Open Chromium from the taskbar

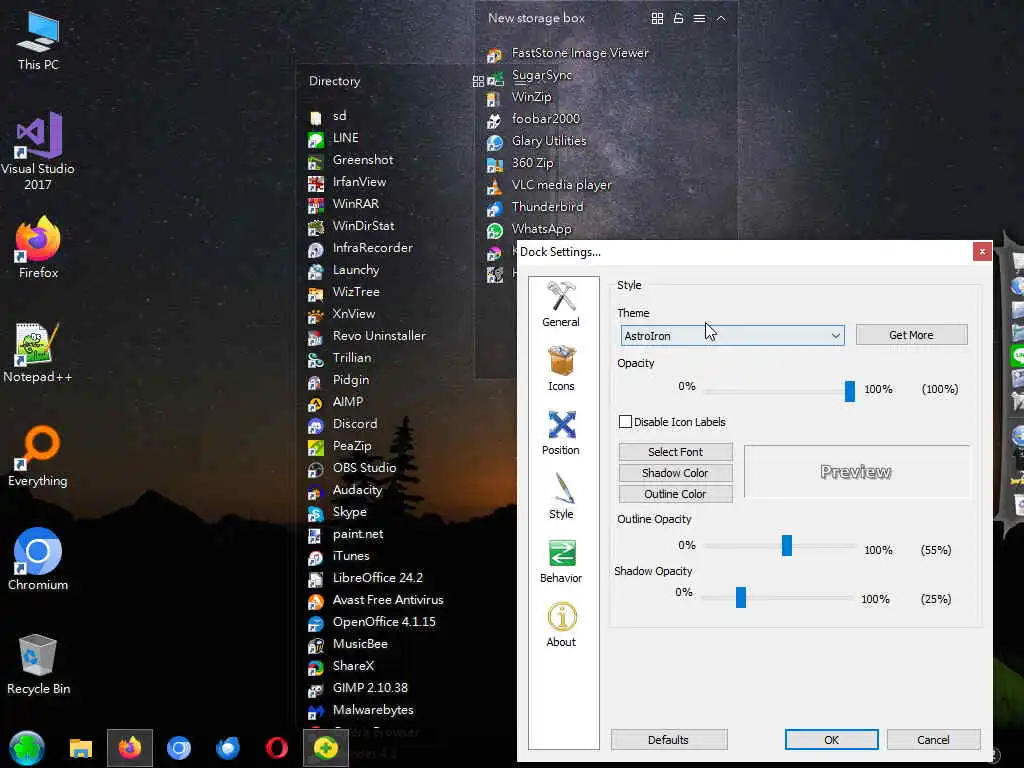point(179,748)
